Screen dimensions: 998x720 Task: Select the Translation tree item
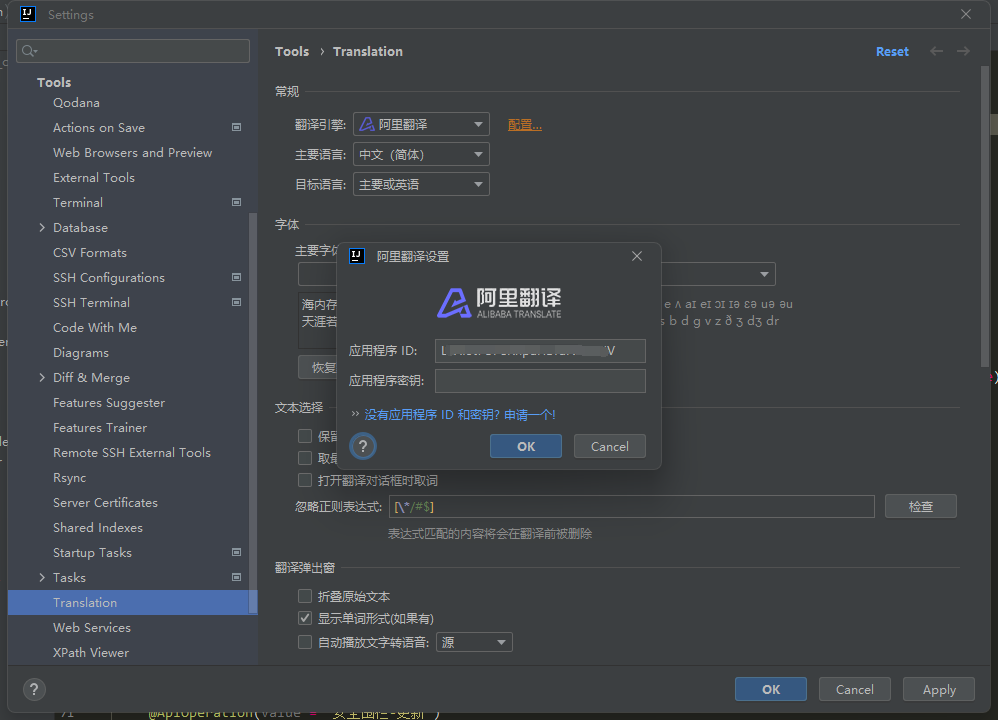(132, 602)
